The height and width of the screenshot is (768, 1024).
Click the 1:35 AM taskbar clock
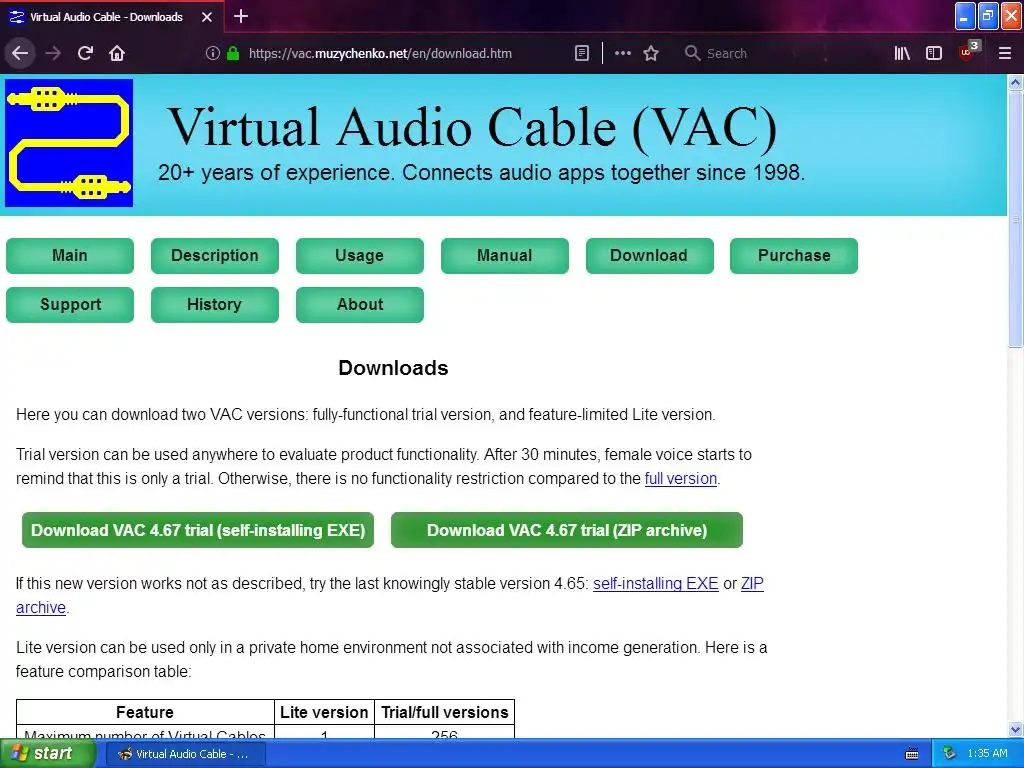pos(987,754)
